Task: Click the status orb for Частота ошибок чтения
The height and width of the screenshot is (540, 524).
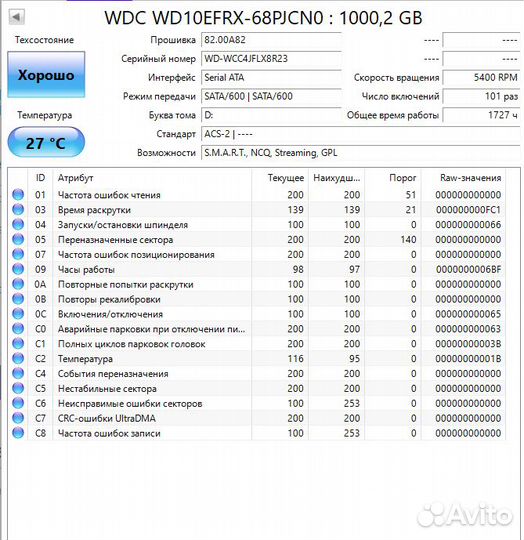Action: click(18, 195)
